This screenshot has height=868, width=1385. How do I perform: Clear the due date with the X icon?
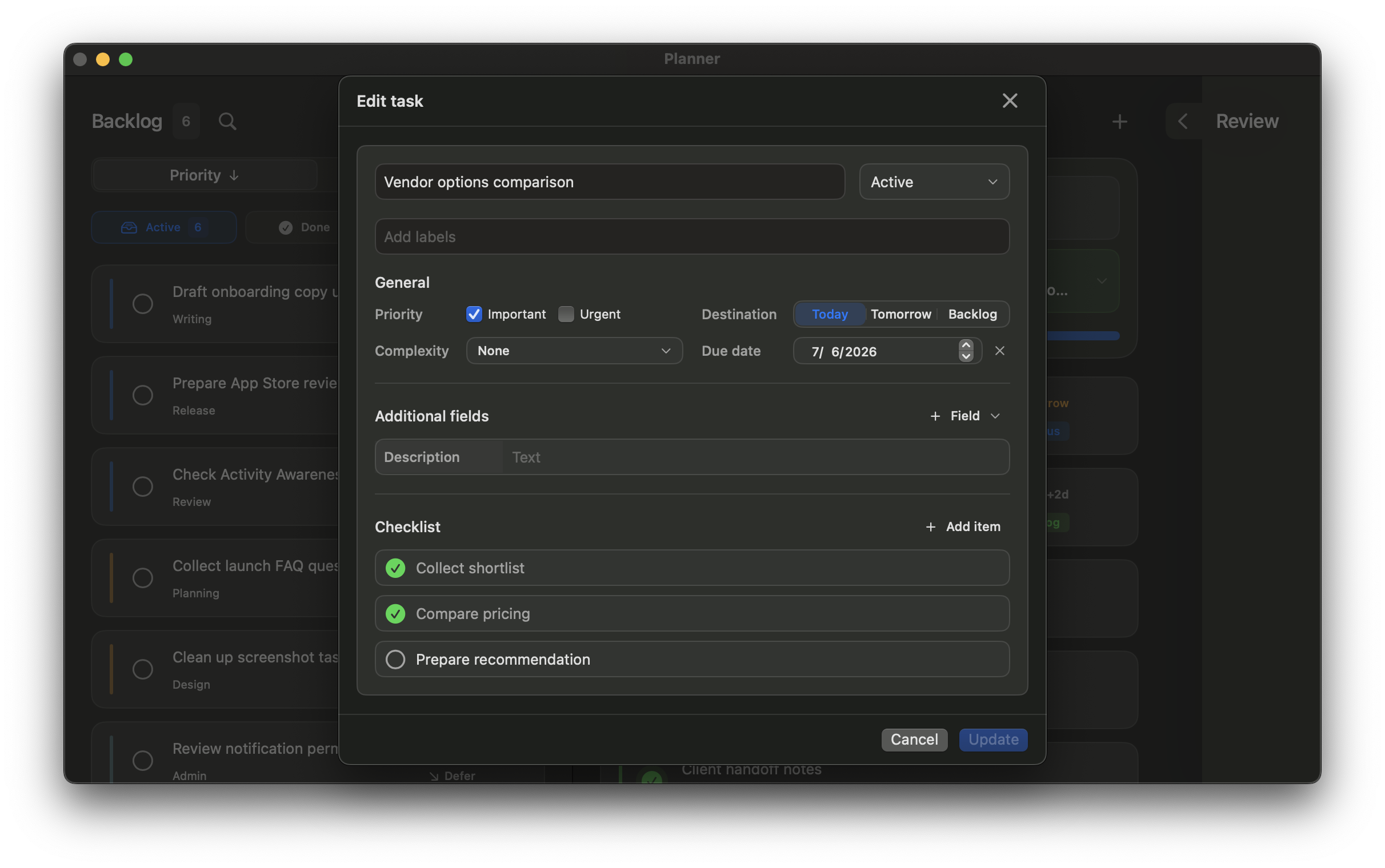tap(1000, 351)
